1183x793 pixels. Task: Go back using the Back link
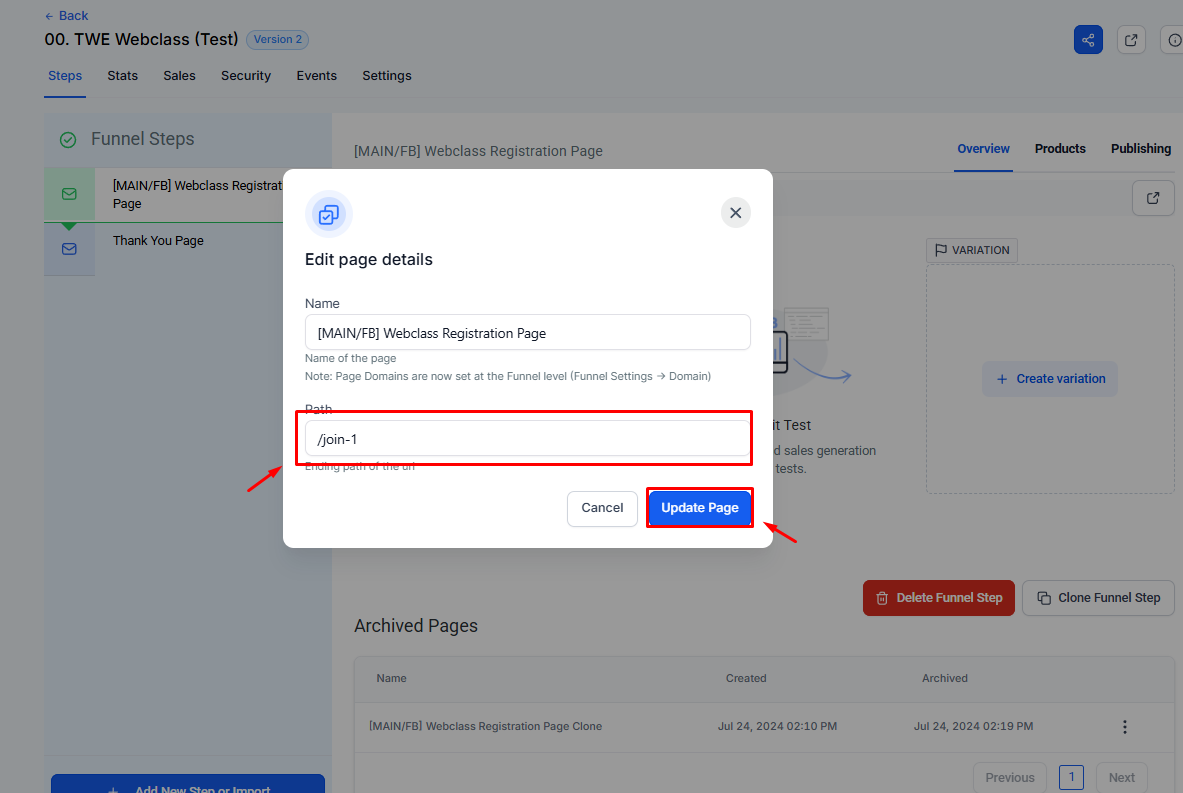[67, 16]
